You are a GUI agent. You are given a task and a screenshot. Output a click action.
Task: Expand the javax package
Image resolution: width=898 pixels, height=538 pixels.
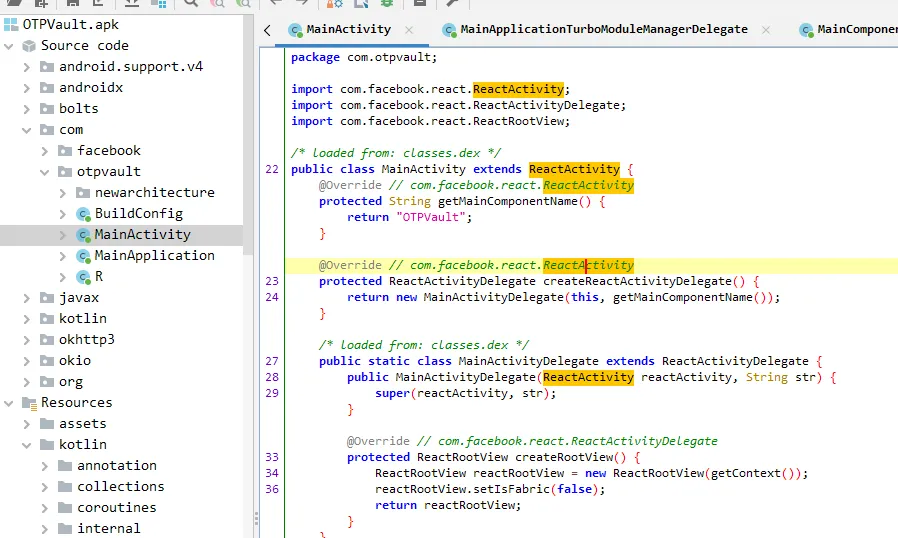pyautogui.click(x=26, y=298)
